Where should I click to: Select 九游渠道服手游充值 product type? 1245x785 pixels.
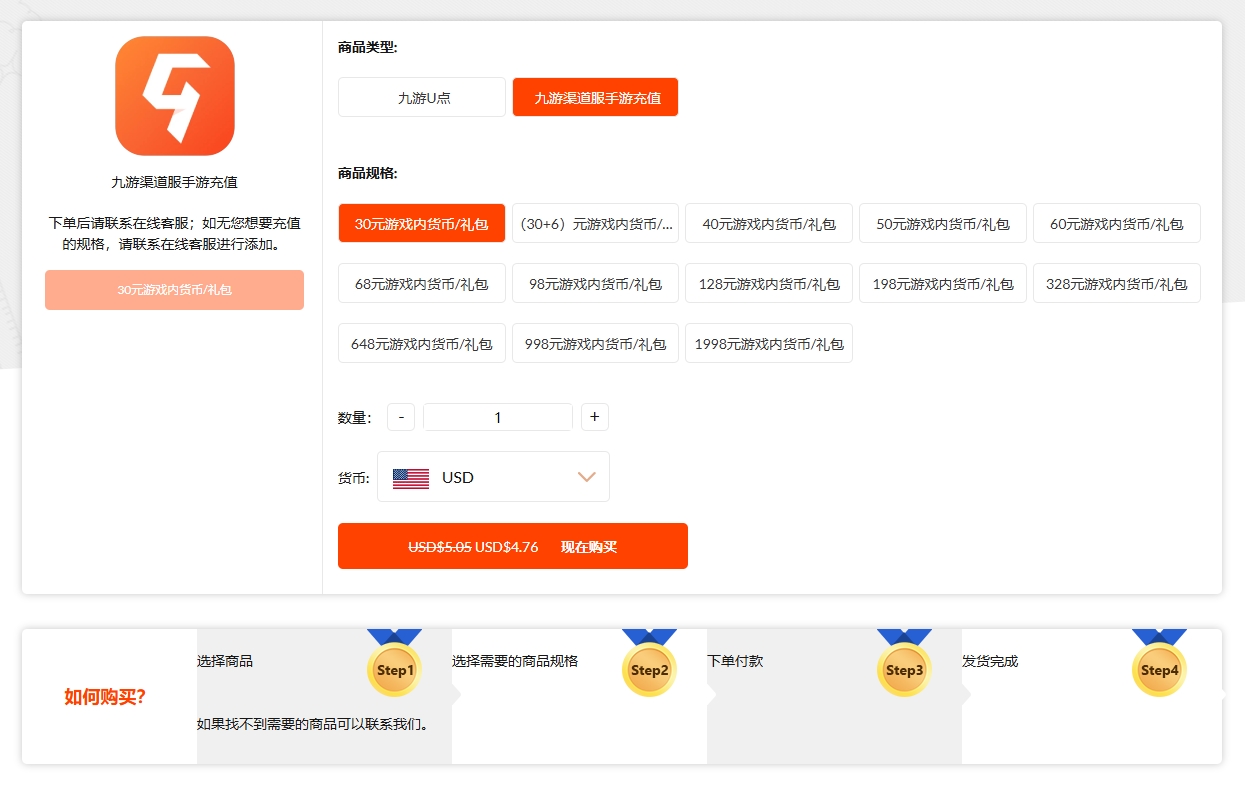pyautogui.click(x=596, y=97)
